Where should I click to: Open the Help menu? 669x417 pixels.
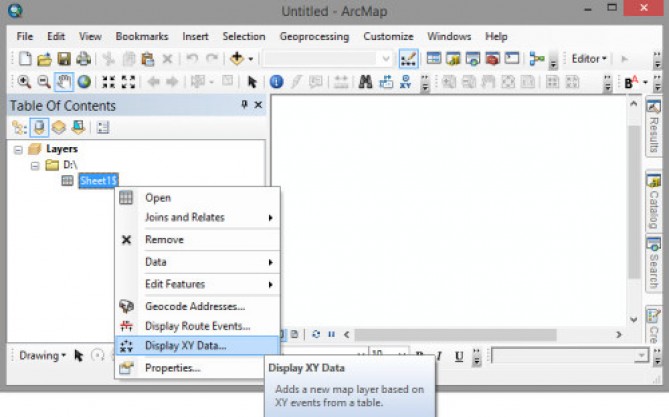(496, 36)
